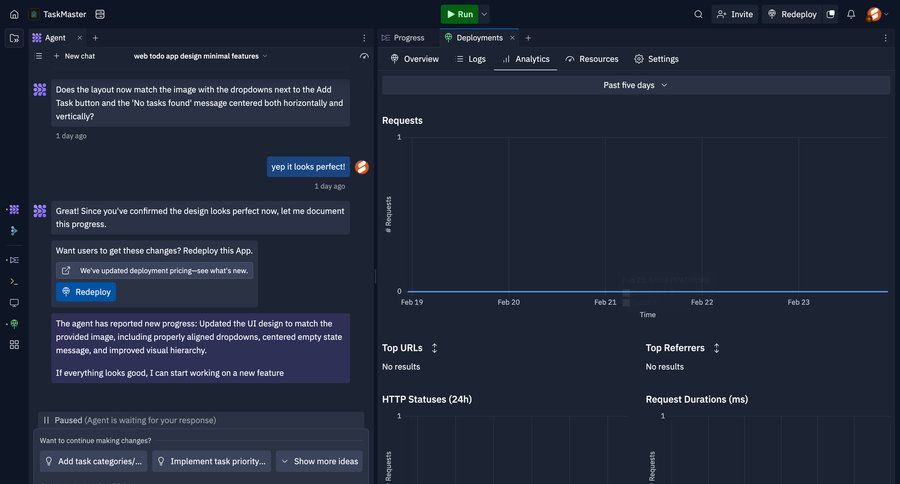Open the notifications bell
Viewport: 900px width, 484px height.
[x=851, y=14]
